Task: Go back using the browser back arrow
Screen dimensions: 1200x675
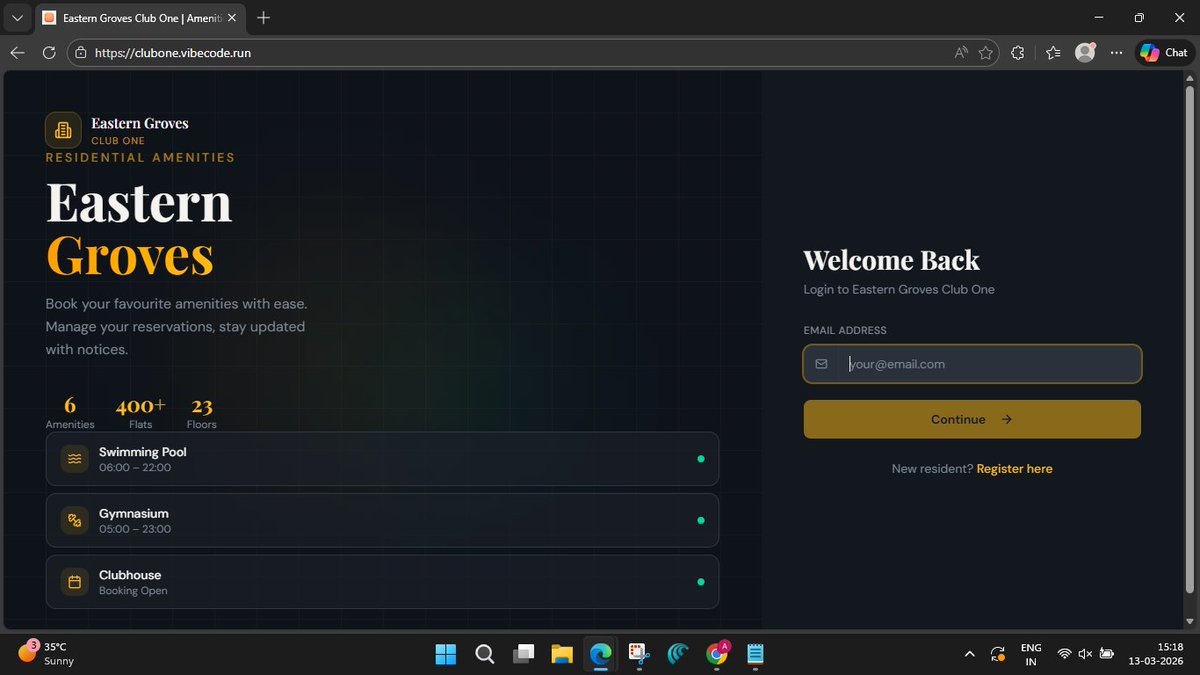Action: coord(17,53)
